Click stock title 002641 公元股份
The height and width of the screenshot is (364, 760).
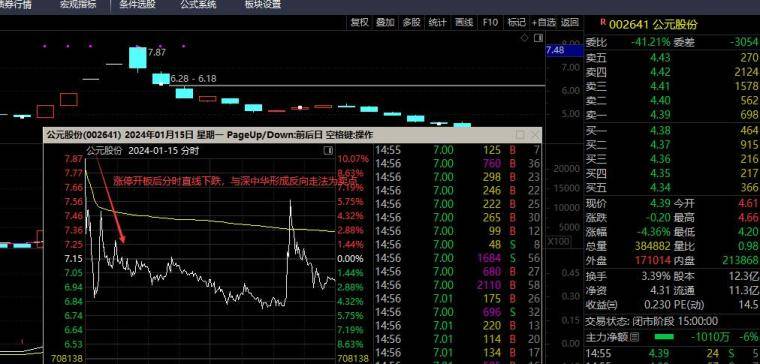click(x=653, y=24)
